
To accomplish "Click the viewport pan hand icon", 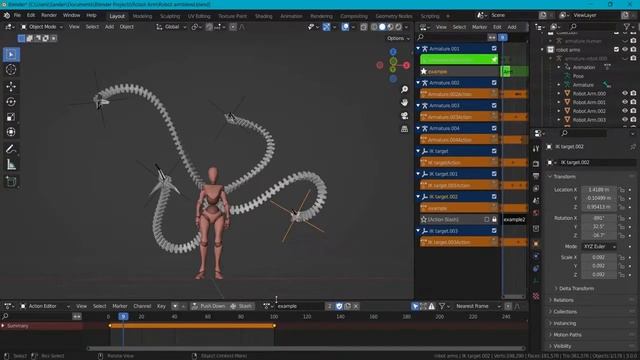I will point(404,102).
